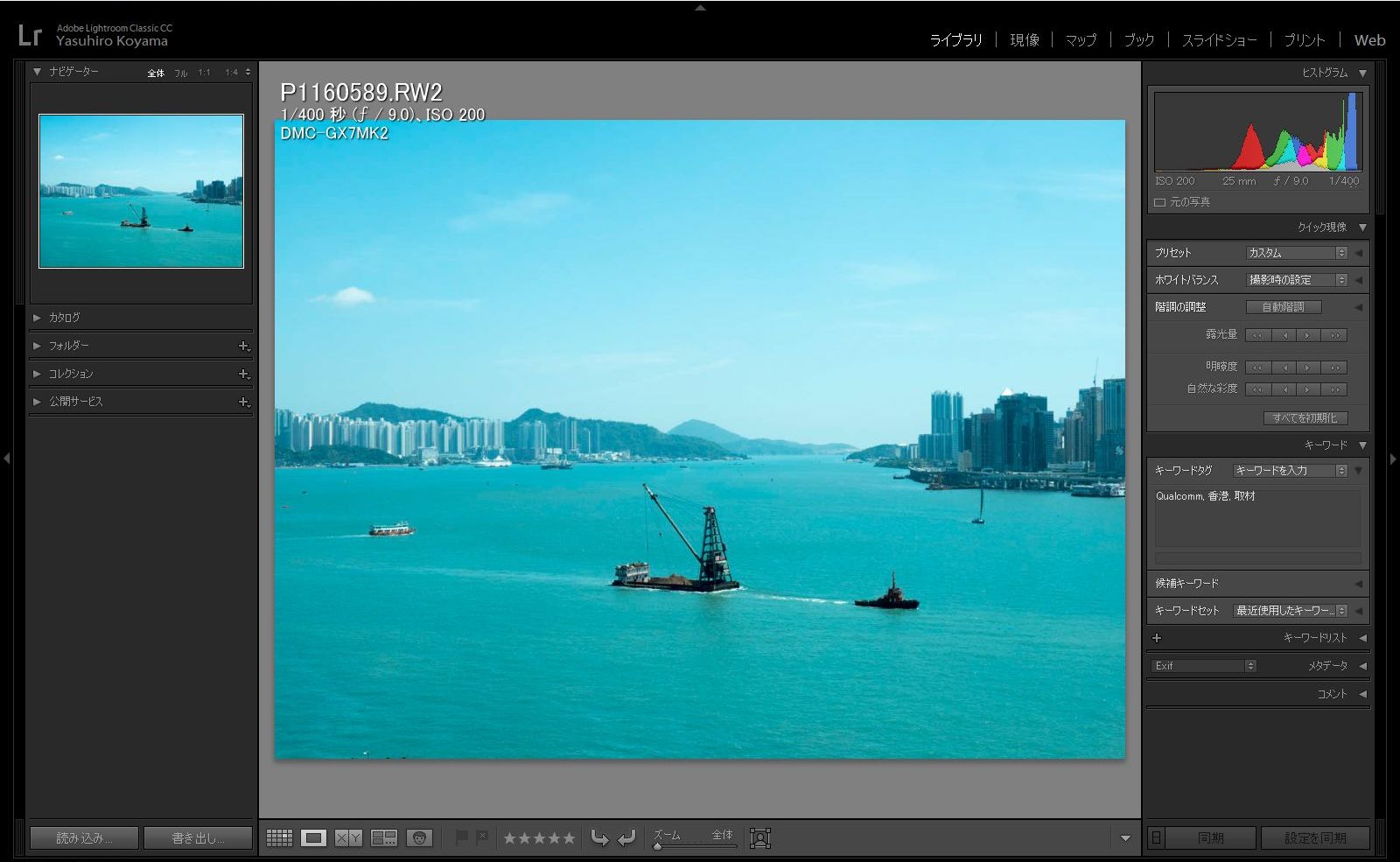Open the Compare view
1400x862 pixels.
(x=348, y=837)
